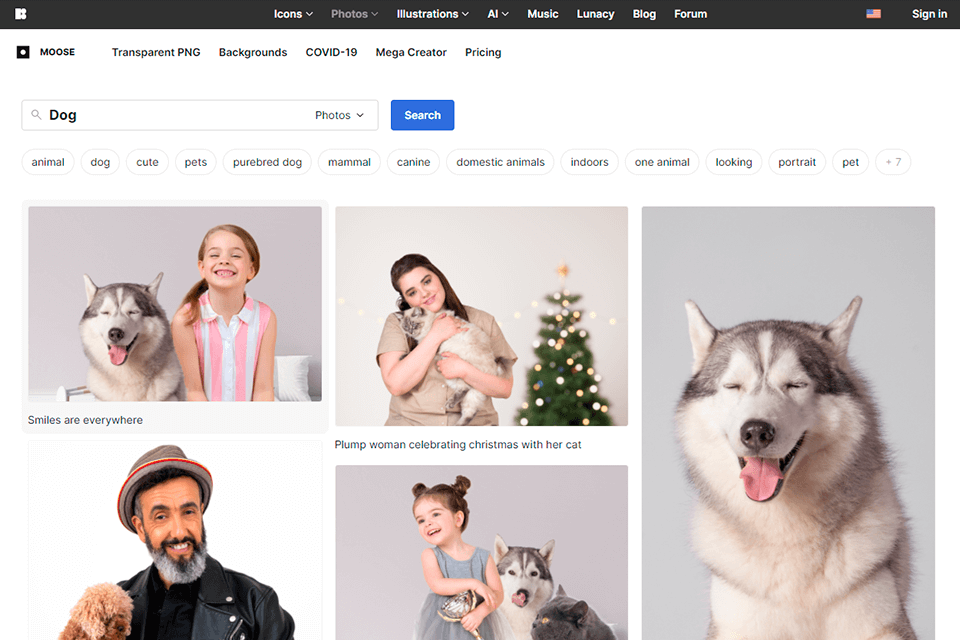This screenshot has height=640, width=960.
Task: Open photo of woman holding cat by Christmas tree
Action: 482,316
